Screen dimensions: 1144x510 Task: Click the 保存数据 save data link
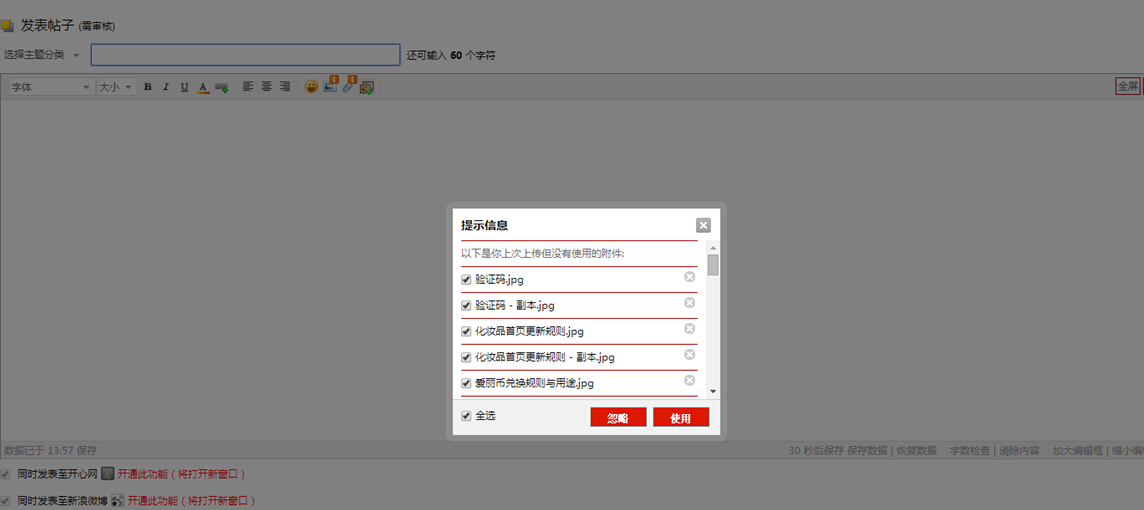867,451
